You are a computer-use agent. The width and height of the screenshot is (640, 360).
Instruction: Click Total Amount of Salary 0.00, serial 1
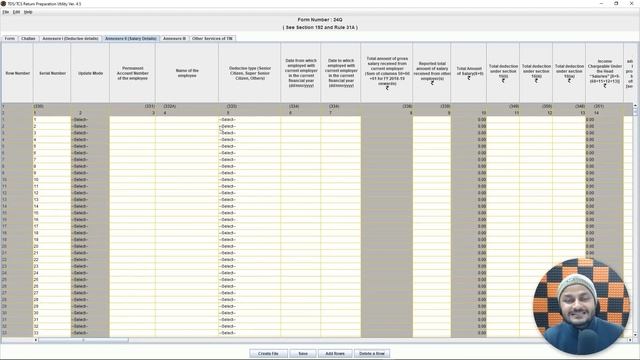point(469,120)
